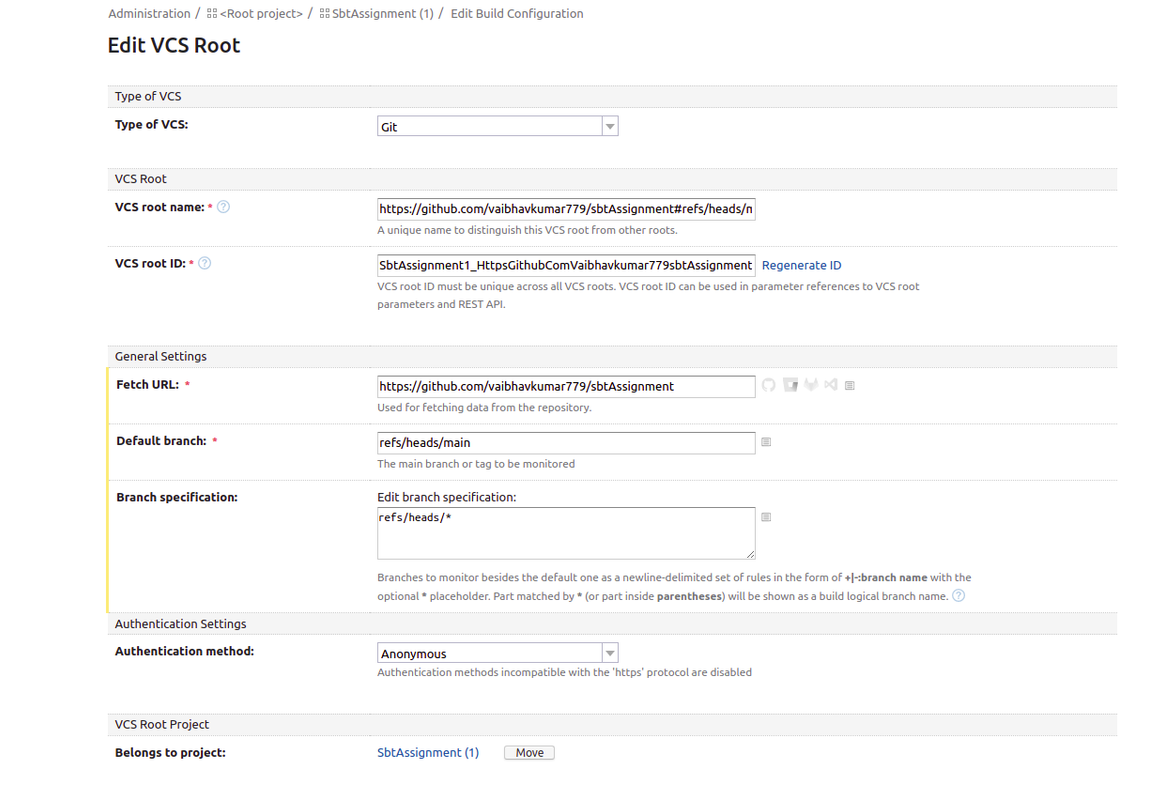Open parameter list icon beside Fetch URL
This screenshot has width=1149, height=800.
pos(849,385)
